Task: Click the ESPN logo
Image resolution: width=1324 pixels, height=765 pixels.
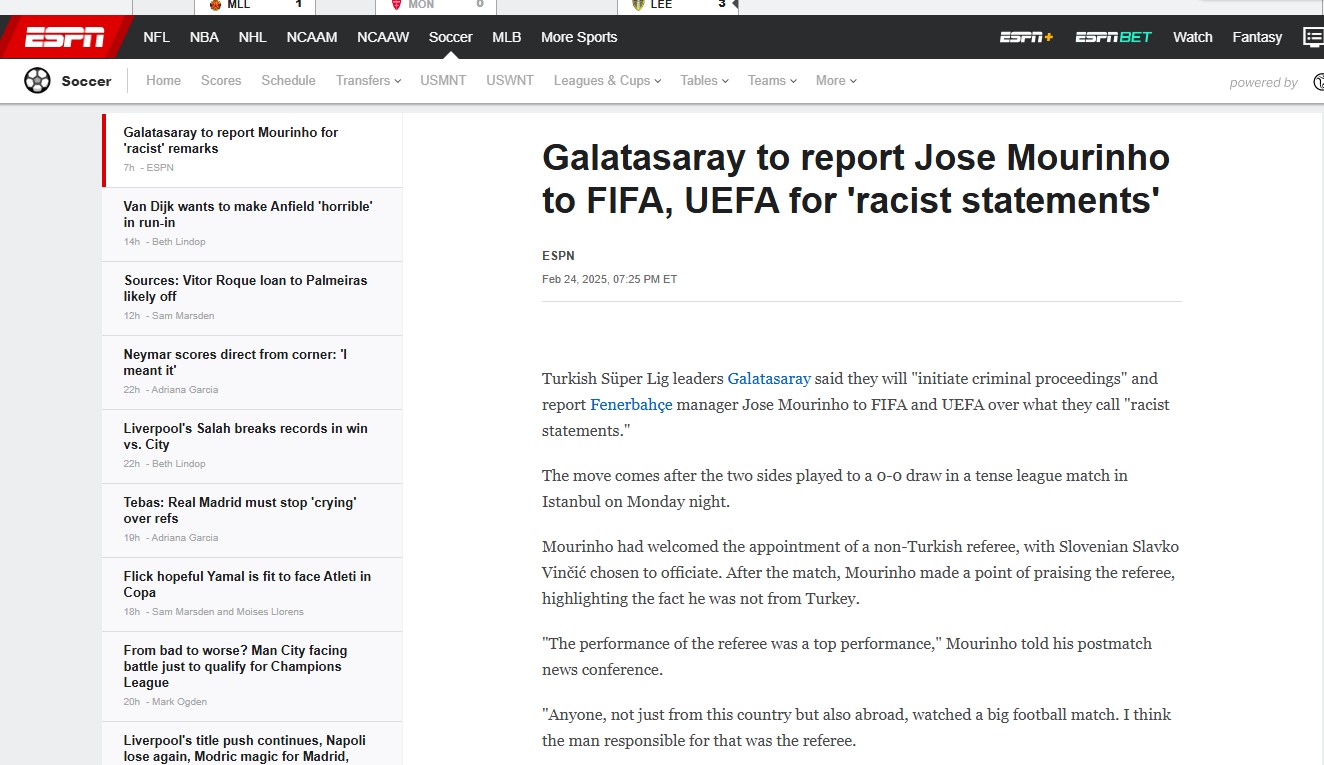Action: [x=65, y=37]
